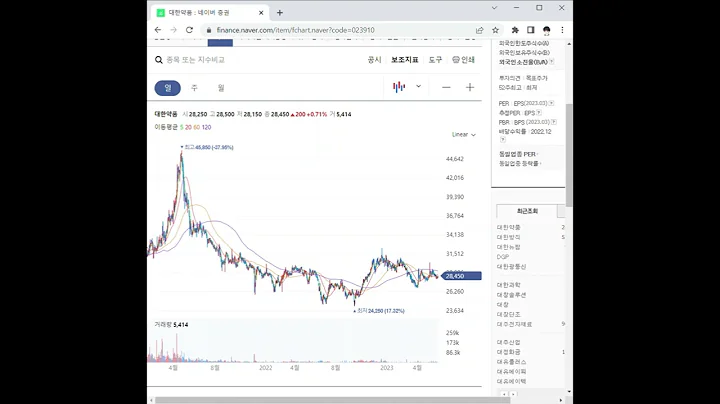Click the 28,450 current price marker
Screen dimensions: 720x404
tap(461, 276)
